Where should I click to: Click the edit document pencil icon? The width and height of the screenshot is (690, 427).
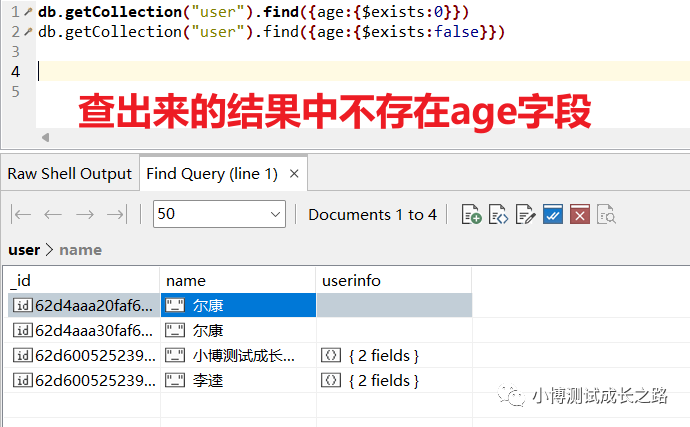click(525, 214)
